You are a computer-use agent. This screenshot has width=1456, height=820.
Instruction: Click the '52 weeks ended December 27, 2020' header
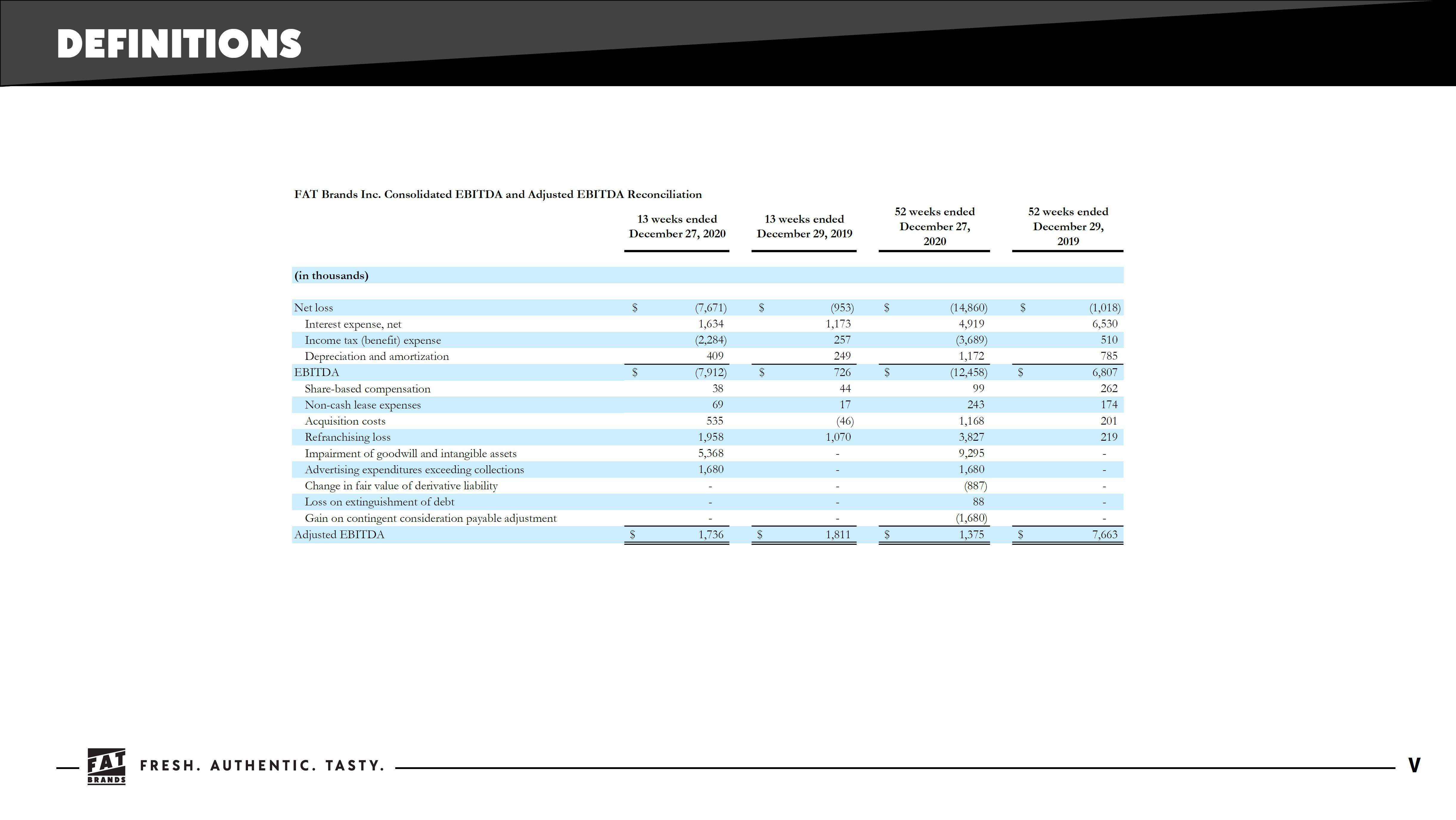coord(934,226)
